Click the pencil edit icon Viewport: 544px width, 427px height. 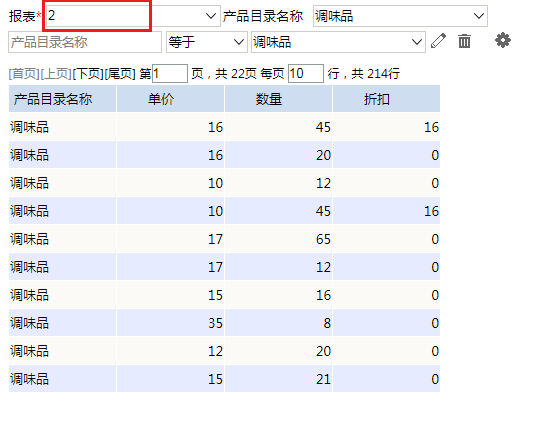coord(438,41)
